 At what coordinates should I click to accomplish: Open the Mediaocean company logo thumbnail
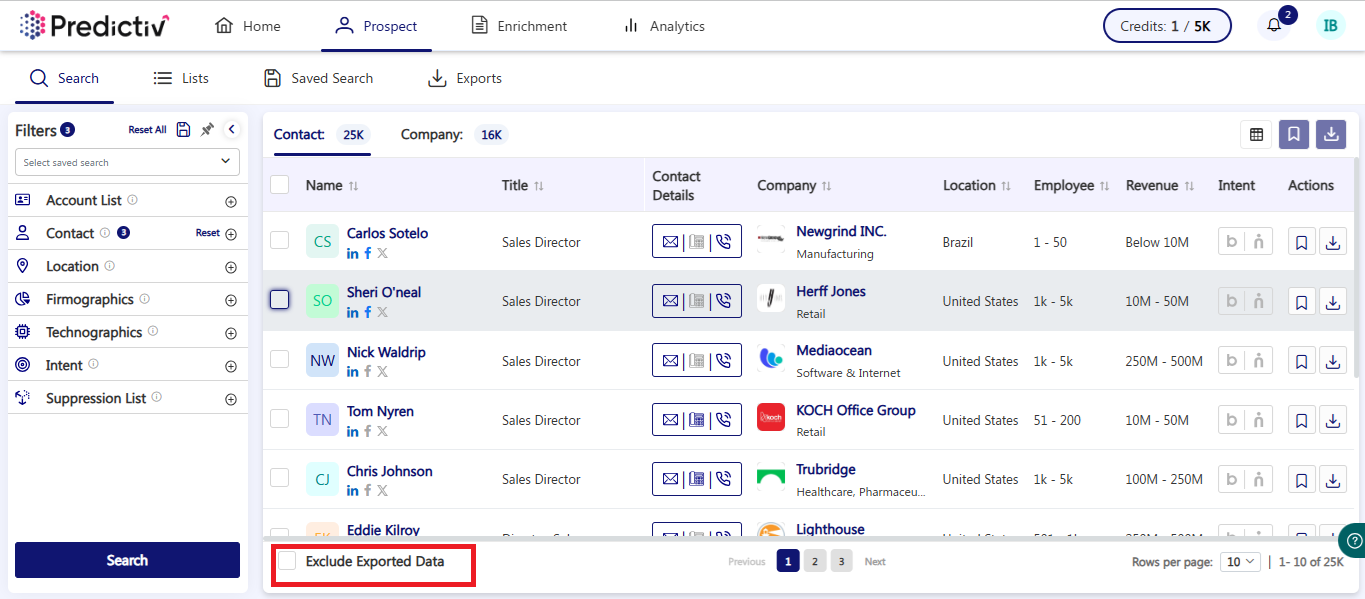click(x=771, y=357)
